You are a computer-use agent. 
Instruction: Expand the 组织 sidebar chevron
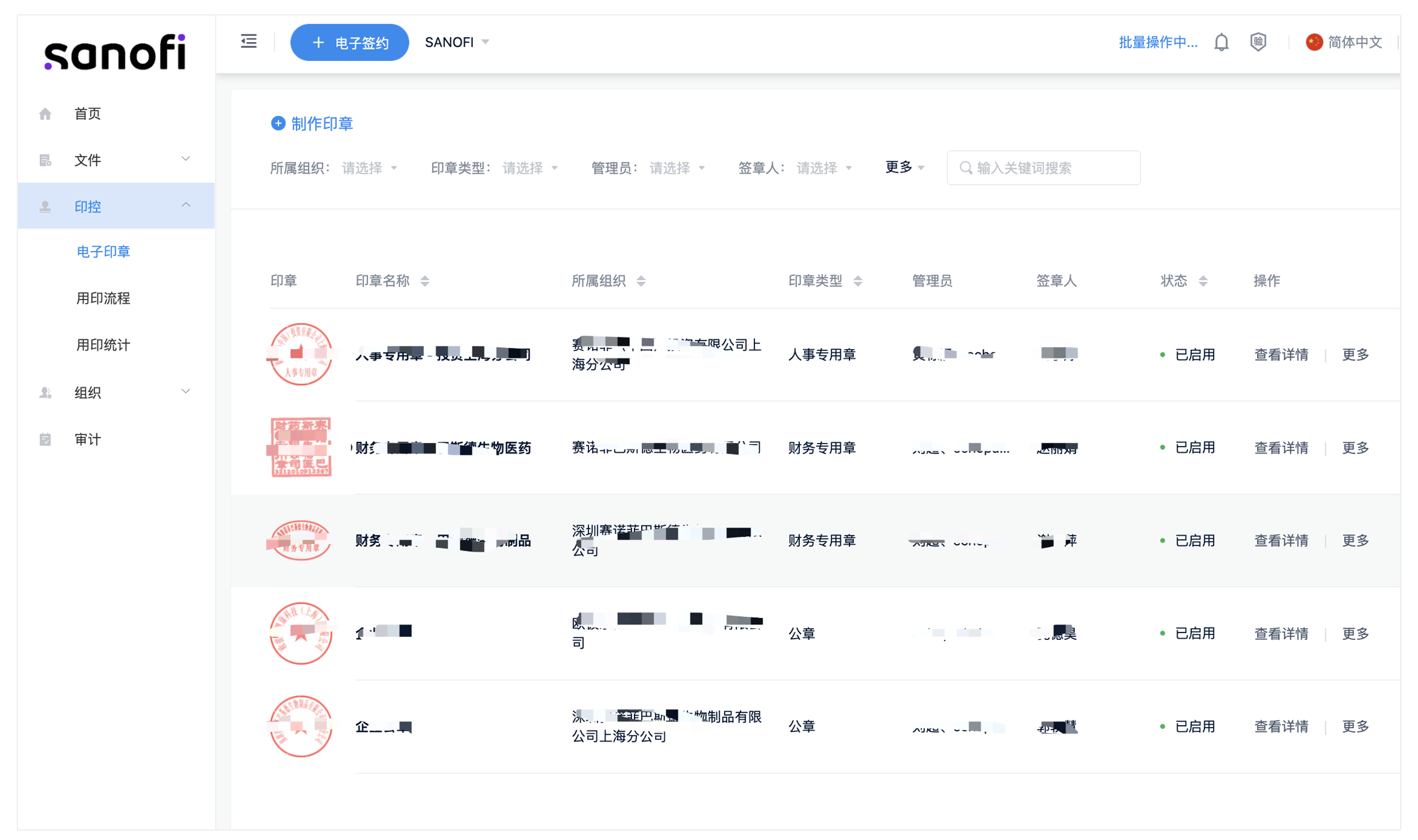(x=186, y=391)
